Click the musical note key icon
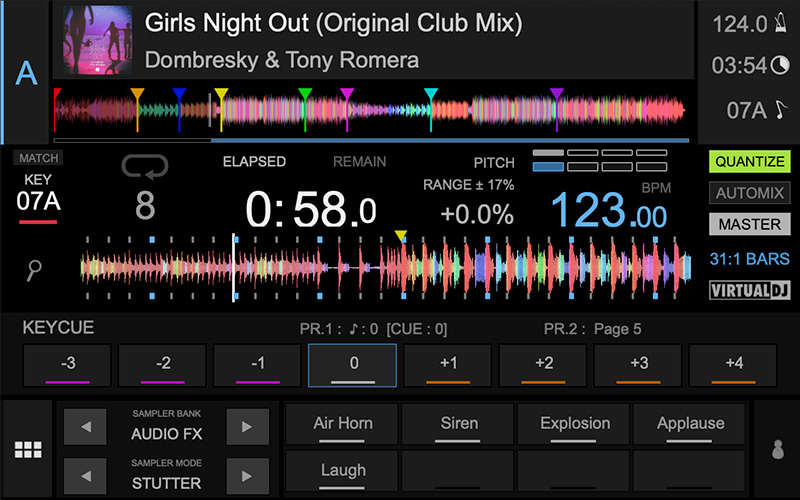The height and width of the screenshot is (500, 800). point(781,110)
